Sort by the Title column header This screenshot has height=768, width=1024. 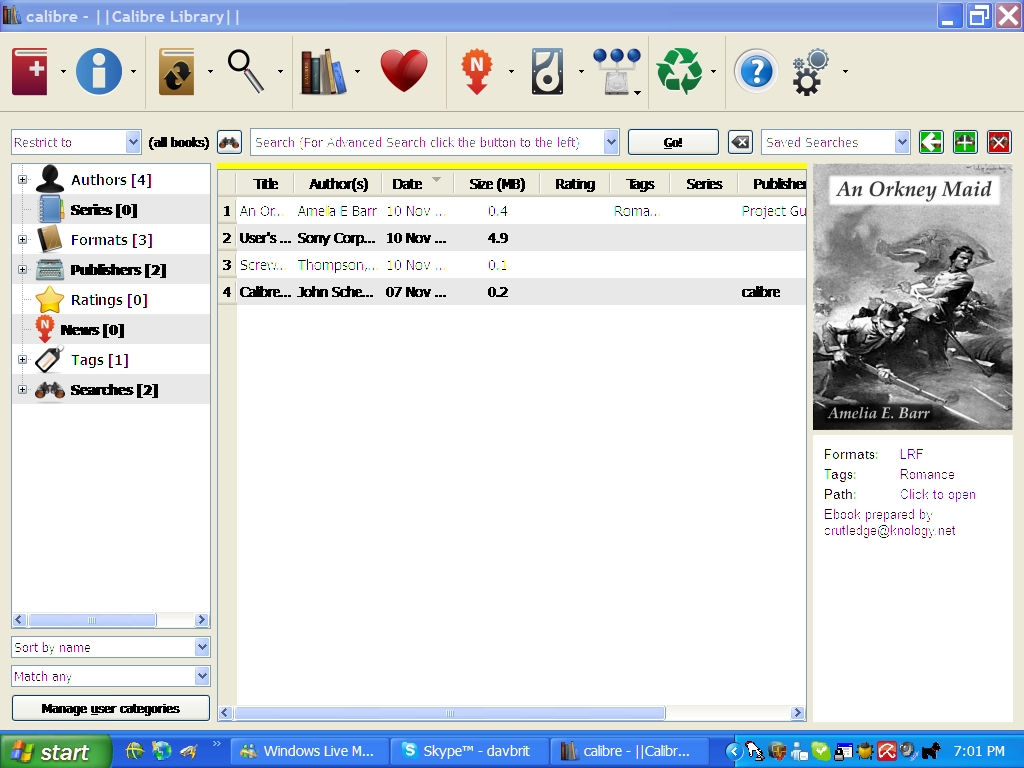[265, 184]
